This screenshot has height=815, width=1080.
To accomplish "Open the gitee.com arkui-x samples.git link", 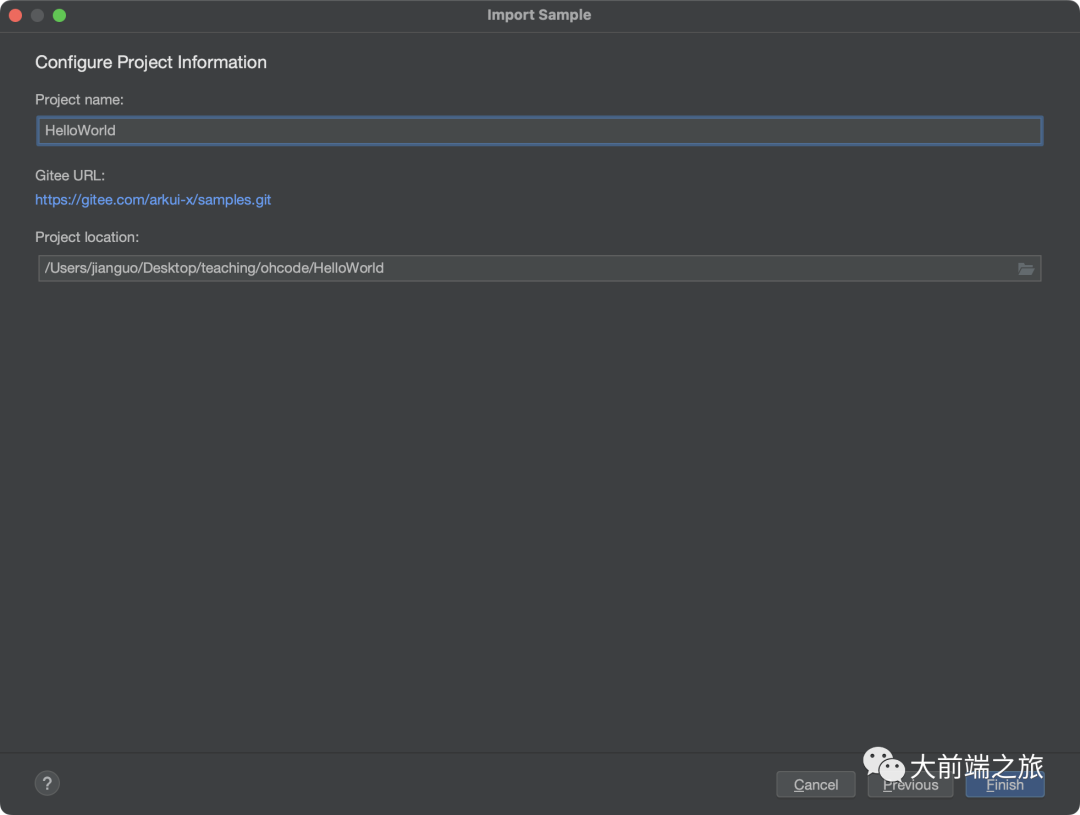I will [153, 200].
